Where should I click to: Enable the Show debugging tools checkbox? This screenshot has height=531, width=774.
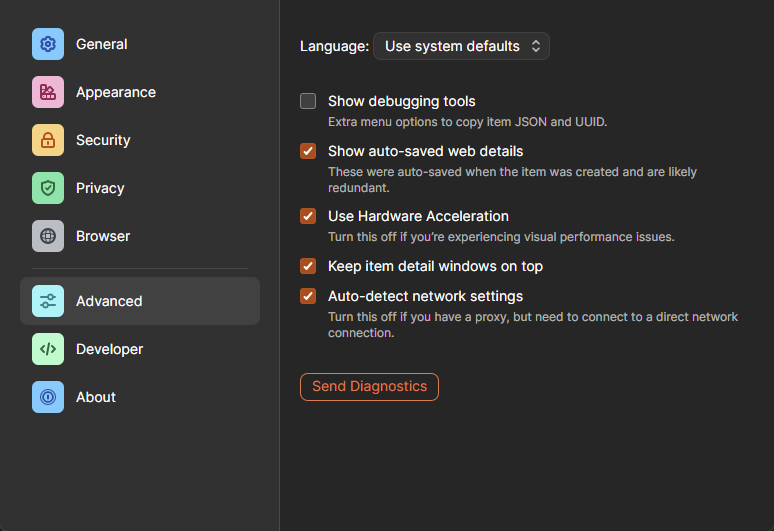point(308,101)
